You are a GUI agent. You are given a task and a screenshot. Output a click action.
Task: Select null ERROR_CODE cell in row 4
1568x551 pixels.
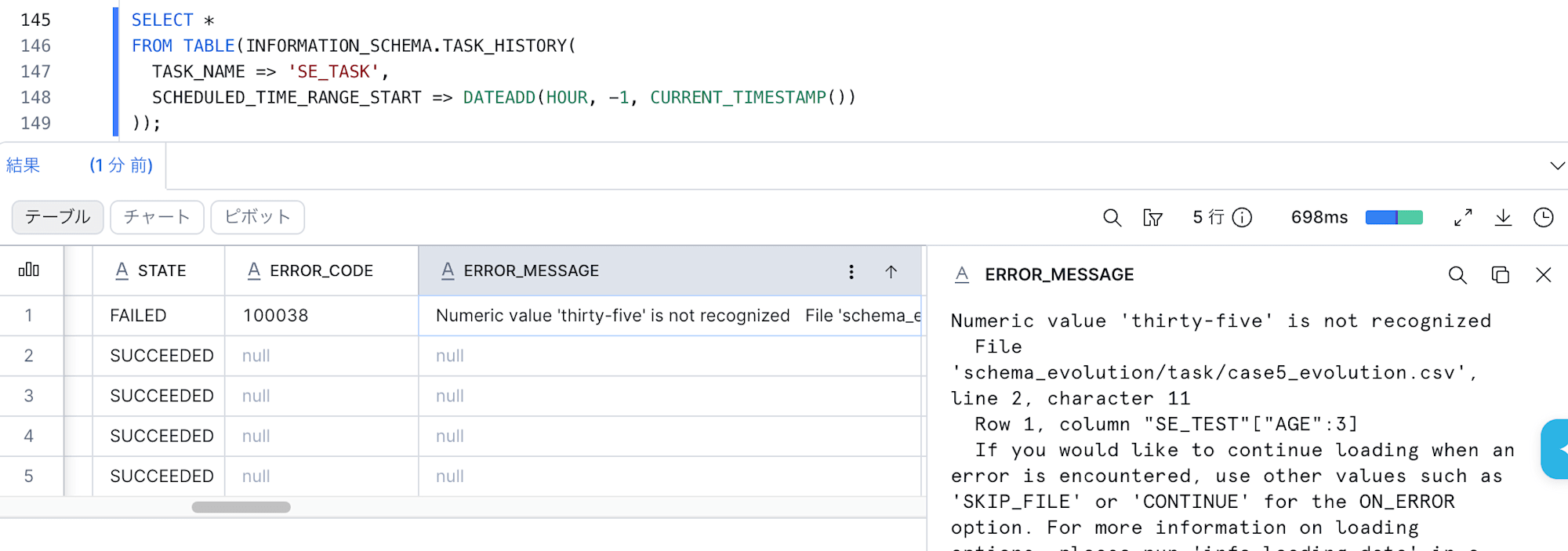pos(321,436)
